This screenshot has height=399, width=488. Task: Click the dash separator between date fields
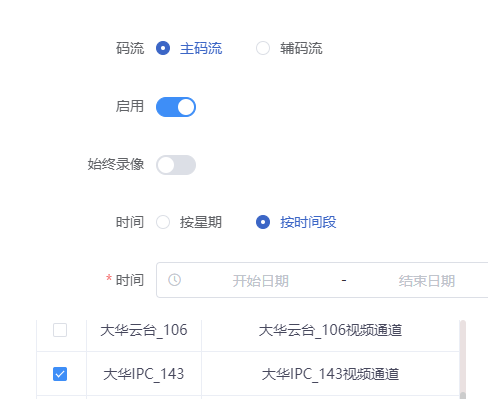coord(344,280)
